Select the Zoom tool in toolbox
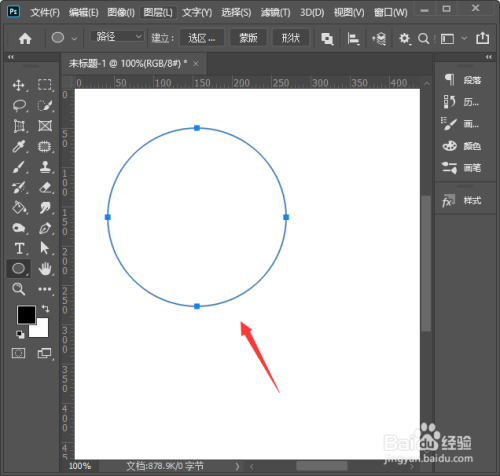Viewport: 500px width, 476px height. [x=19, y=289]
